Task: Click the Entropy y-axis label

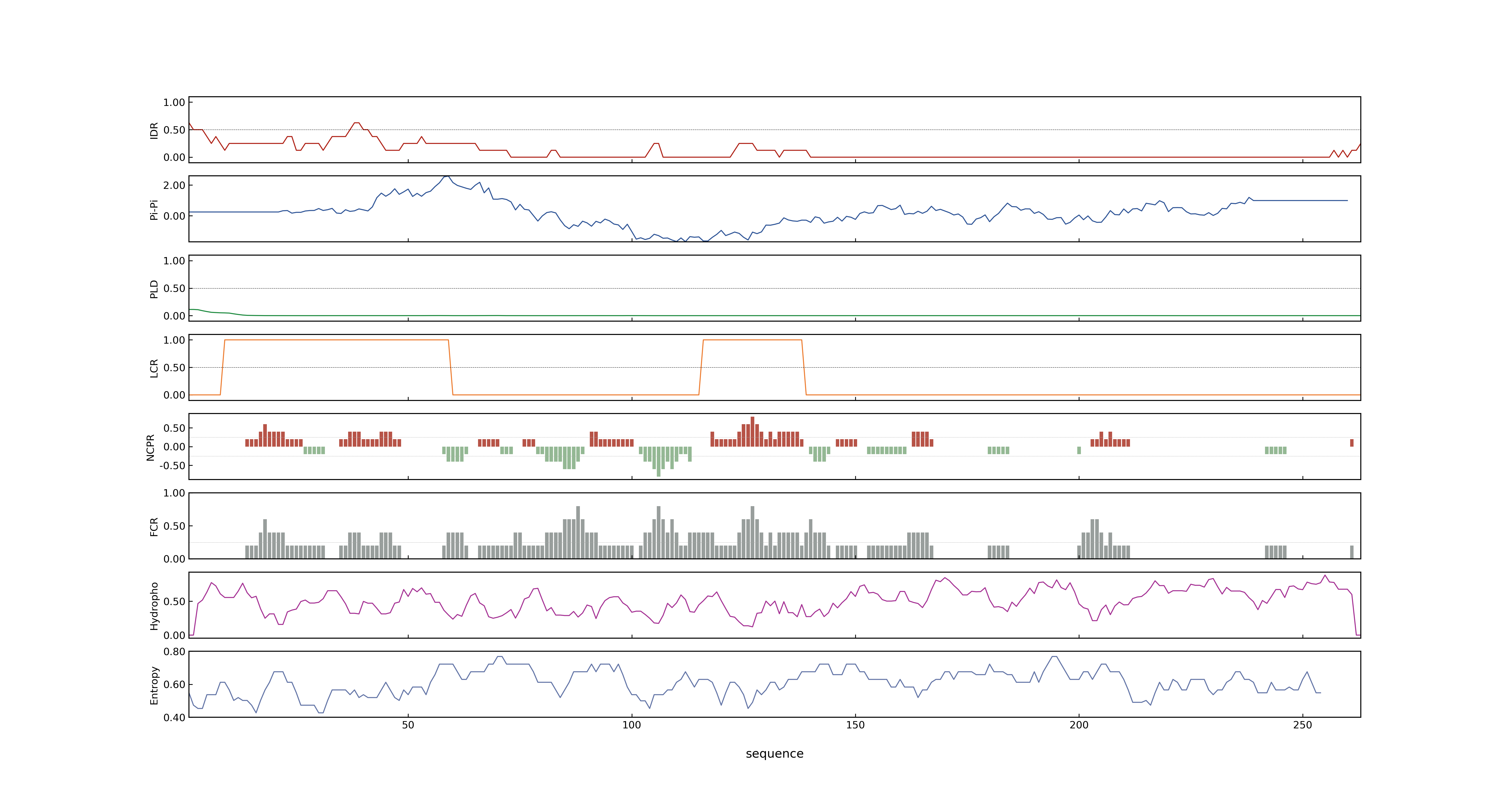Action: click(154, 685)
